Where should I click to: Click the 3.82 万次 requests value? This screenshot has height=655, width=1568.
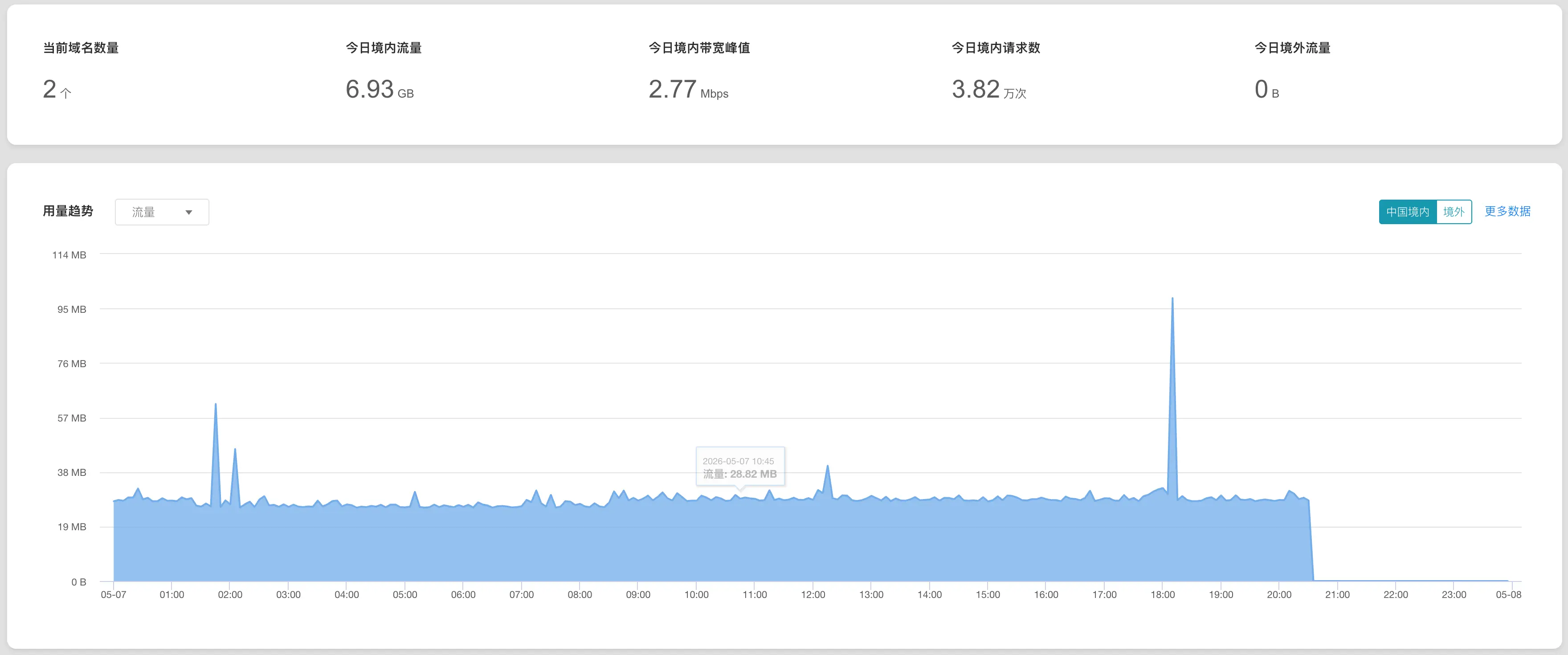pos(989,90)
